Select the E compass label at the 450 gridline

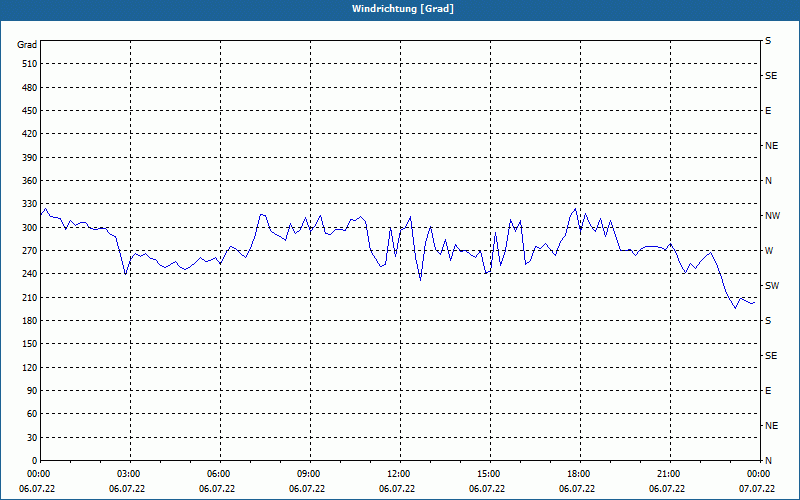tap(768, 111)
